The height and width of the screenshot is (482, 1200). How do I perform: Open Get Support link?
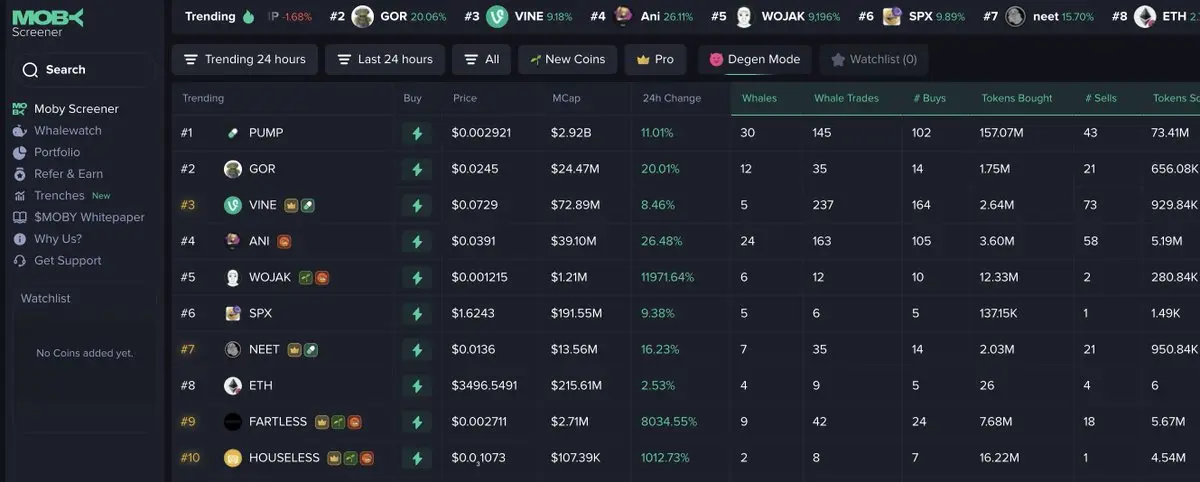67,261
